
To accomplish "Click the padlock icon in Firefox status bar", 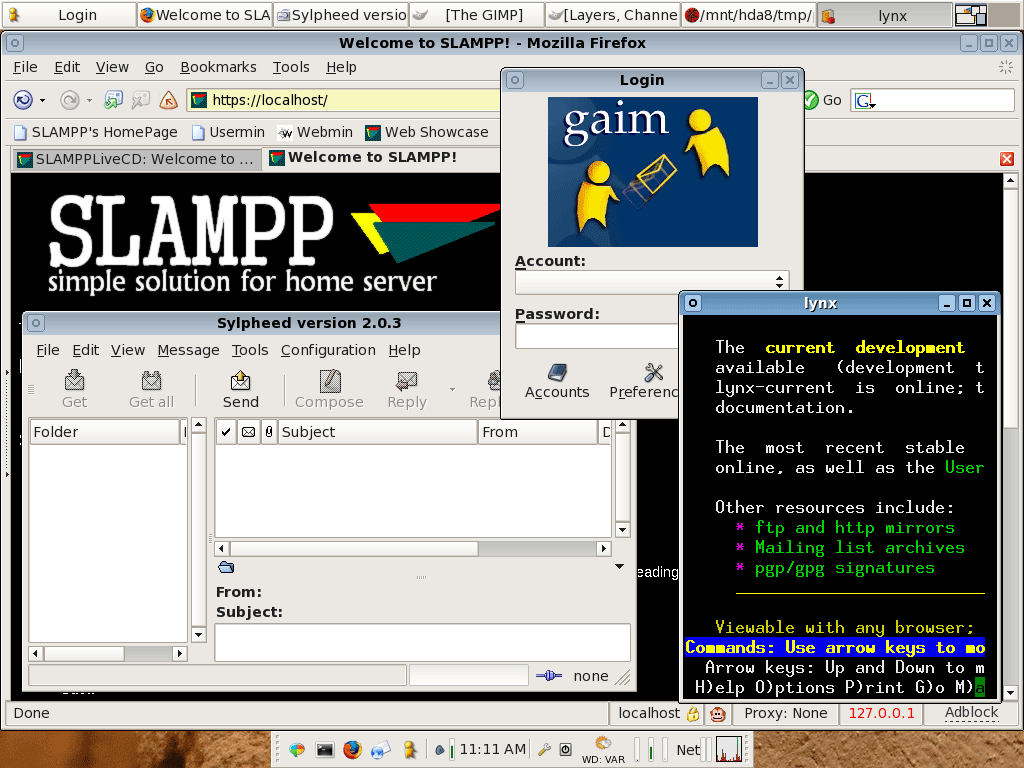I will pos(693,714).
